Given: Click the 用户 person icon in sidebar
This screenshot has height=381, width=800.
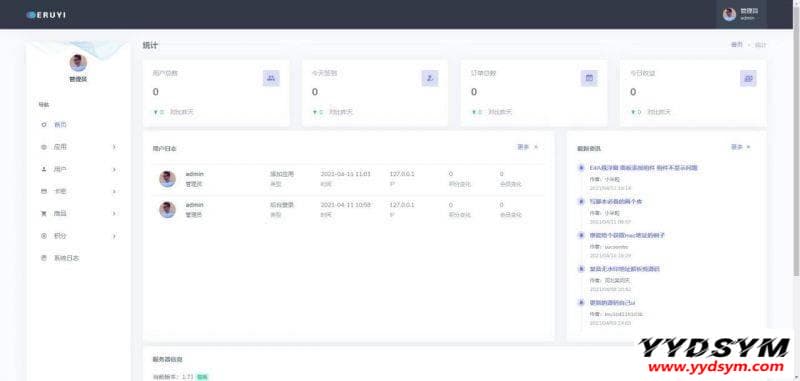Looking at the screenshot, I should click(x=44, y=169).
